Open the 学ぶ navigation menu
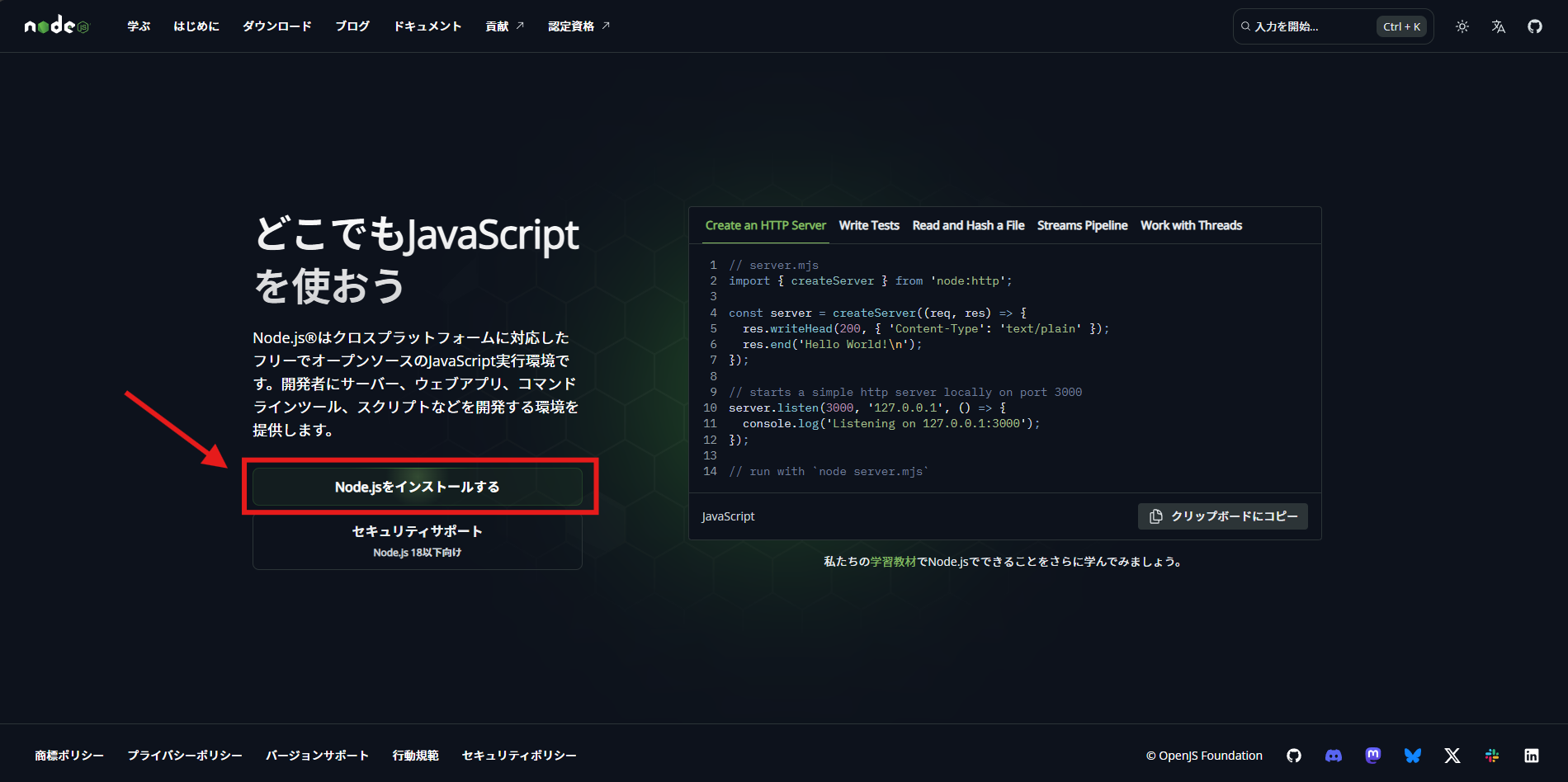 138,26
